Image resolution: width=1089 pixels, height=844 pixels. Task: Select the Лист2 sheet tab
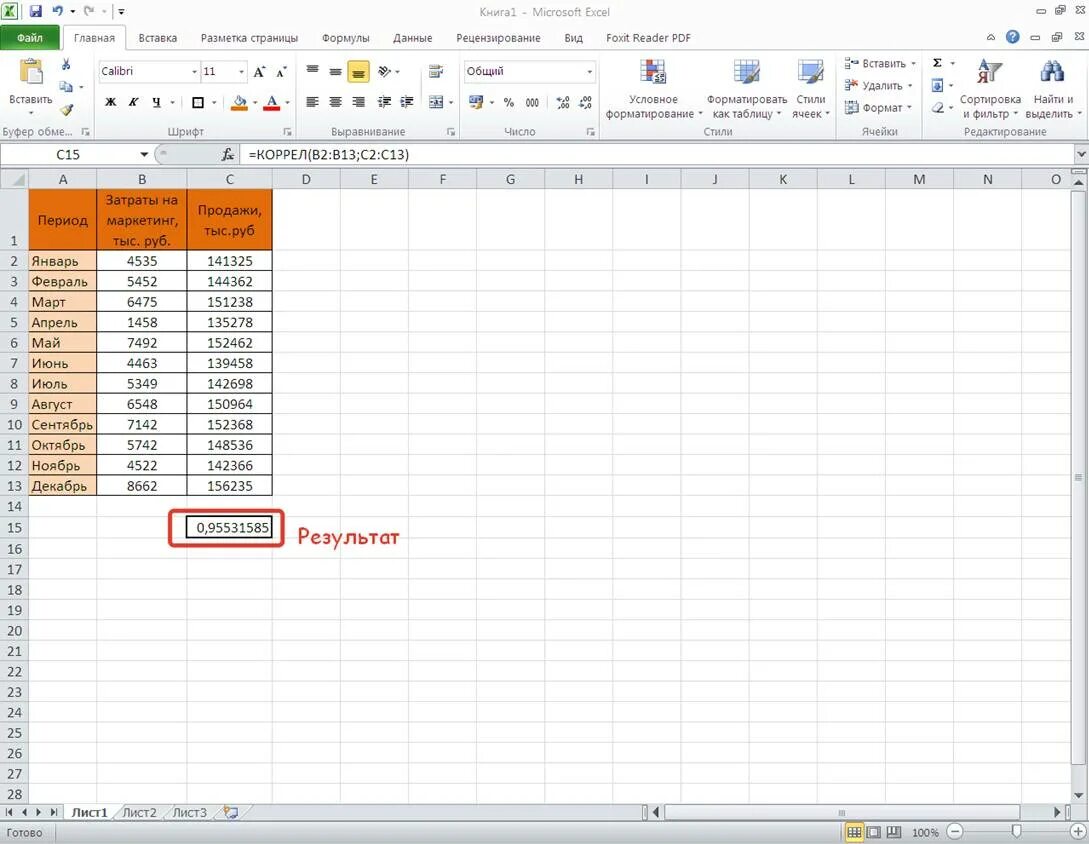(140, 812)
